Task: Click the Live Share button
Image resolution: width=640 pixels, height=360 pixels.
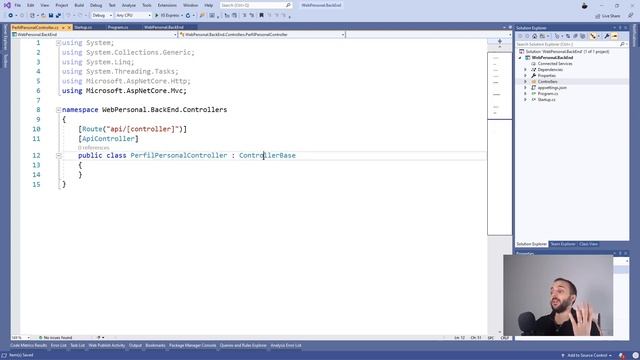Action: point(607,16)
